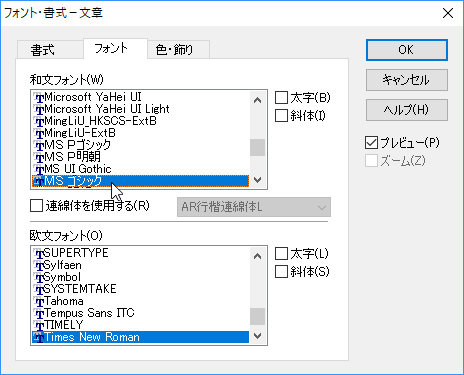Uncheck the プレビュー(P) checkbox

coord(371,143)
